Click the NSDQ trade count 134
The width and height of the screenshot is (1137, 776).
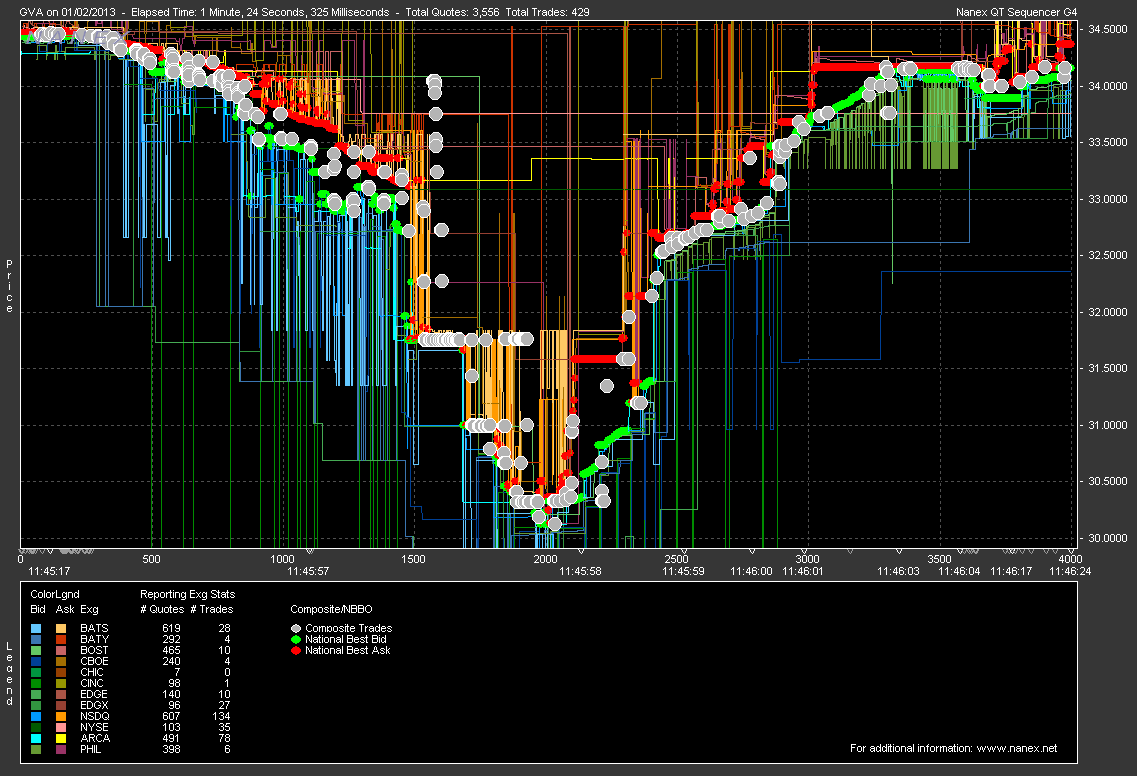pyautogui.click(x=221, y=717)
